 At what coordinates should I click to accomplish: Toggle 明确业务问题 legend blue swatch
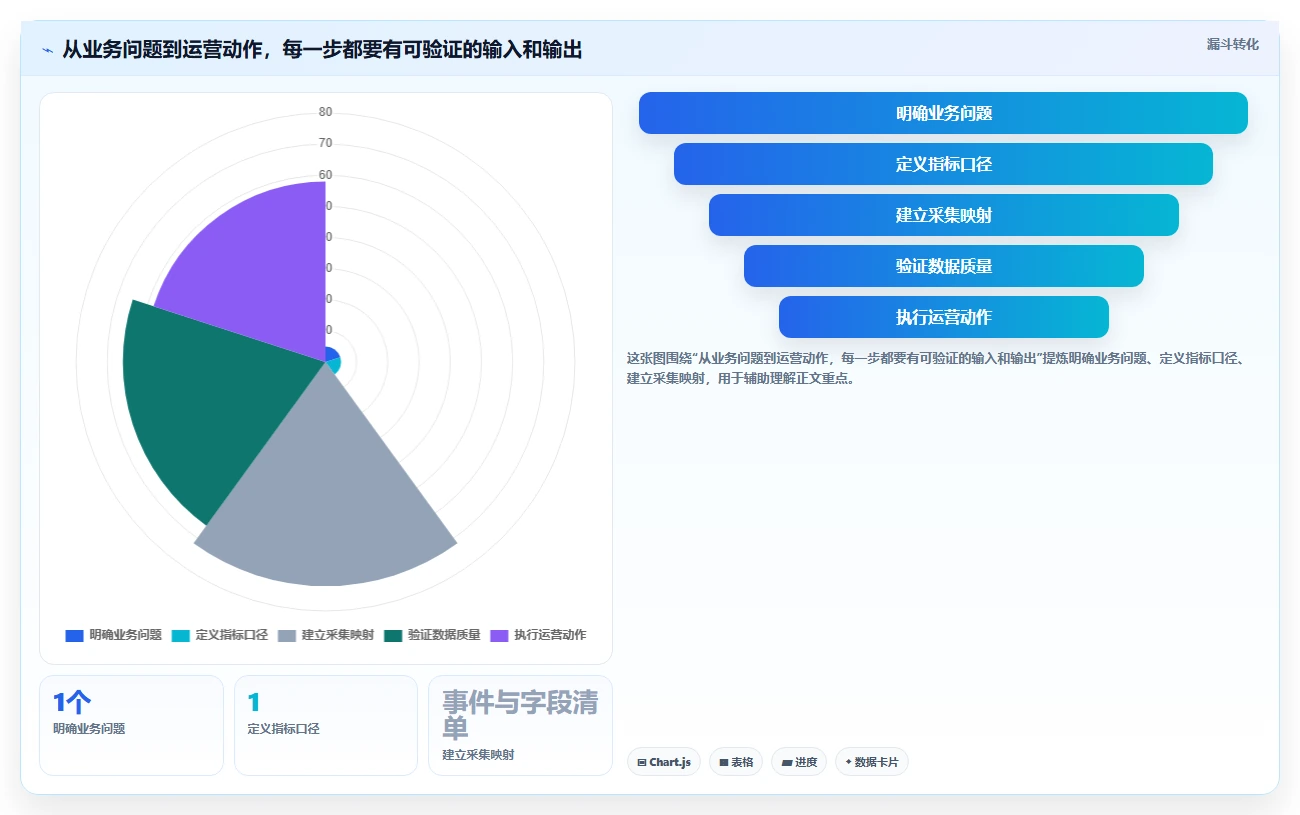pyautogui.click(x=74, y=635)
